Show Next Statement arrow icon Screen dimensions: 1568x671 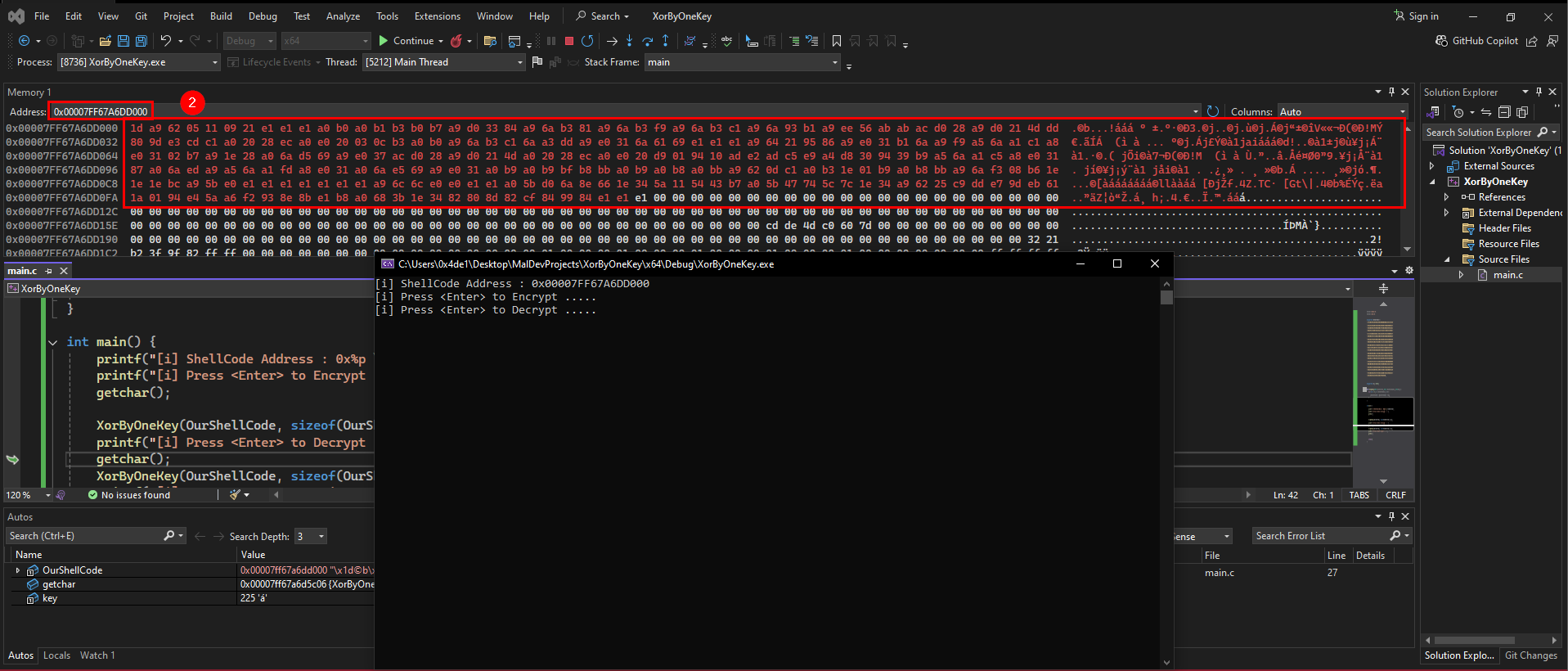(x=611, y=41)
